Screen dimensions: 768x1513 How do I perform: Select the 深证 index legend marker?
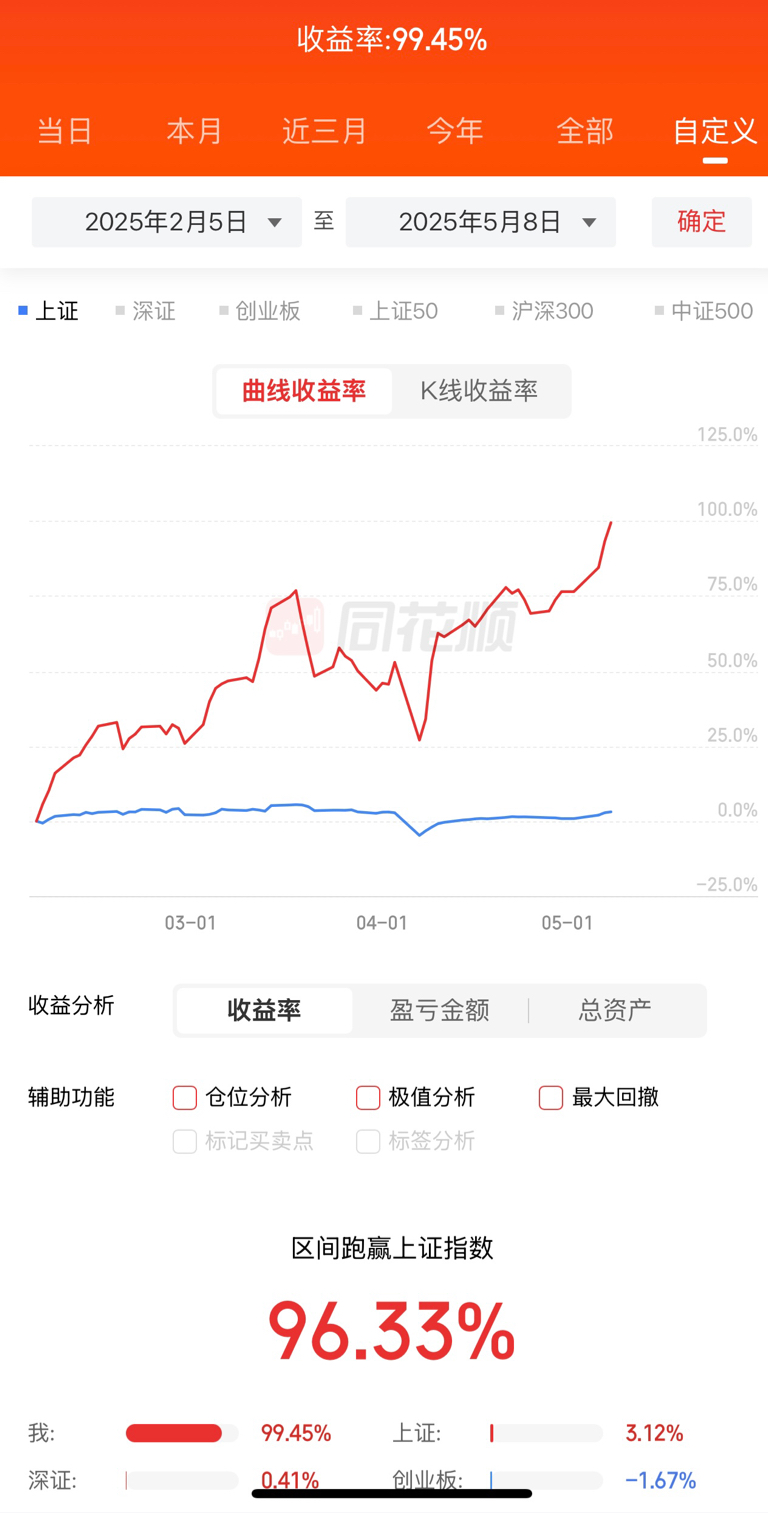(145, 311)
